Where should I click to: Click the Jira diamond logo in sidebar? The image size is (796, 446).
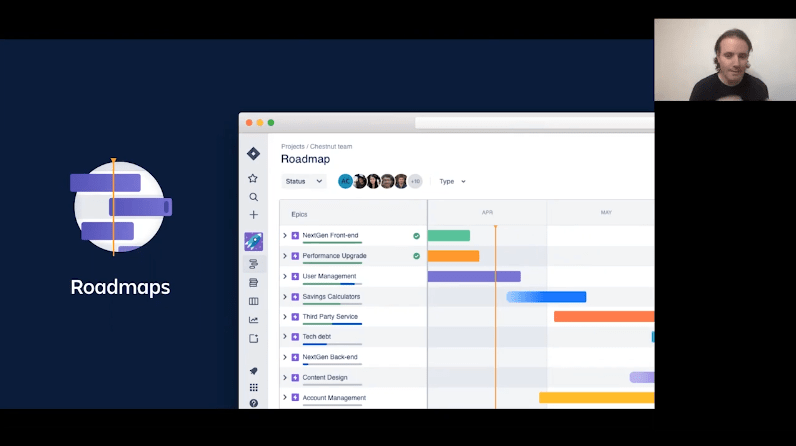253,154
